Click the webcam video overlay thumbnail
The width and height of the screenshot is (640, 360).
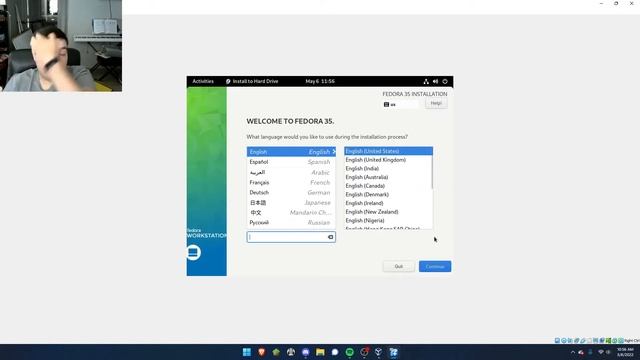[61, 46]
